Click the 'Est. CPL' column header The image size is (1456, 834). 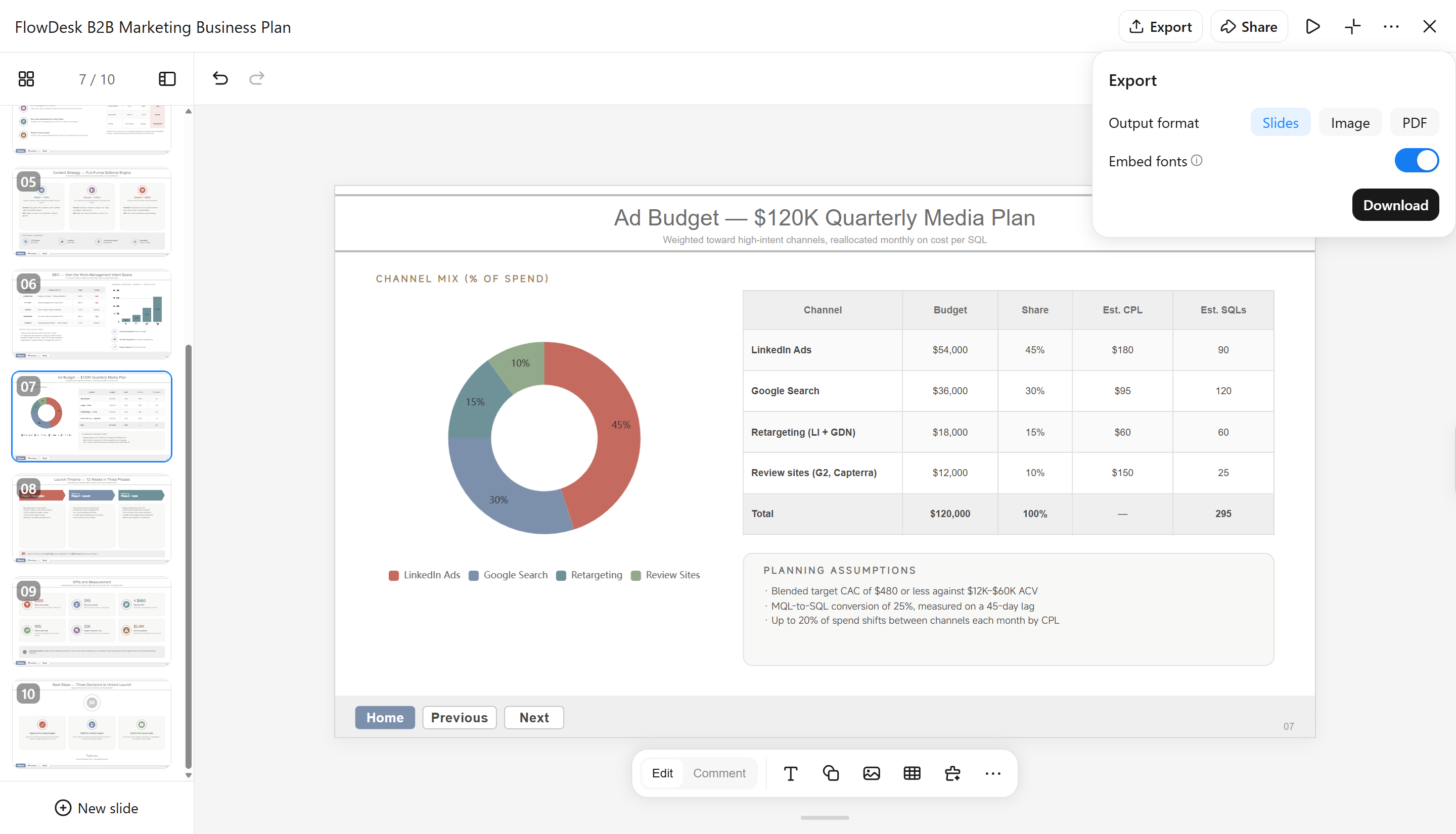[x=1122, y=310]
